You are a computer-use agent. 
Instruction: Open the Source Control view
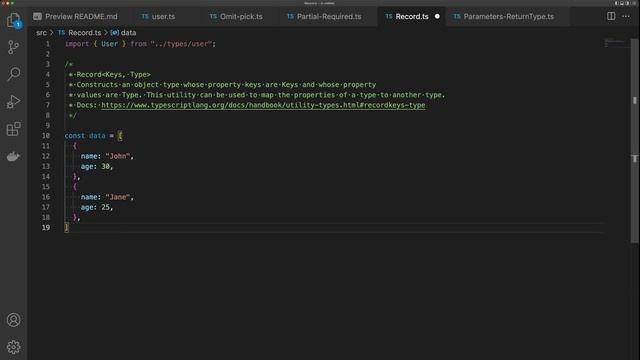point(13,47)
